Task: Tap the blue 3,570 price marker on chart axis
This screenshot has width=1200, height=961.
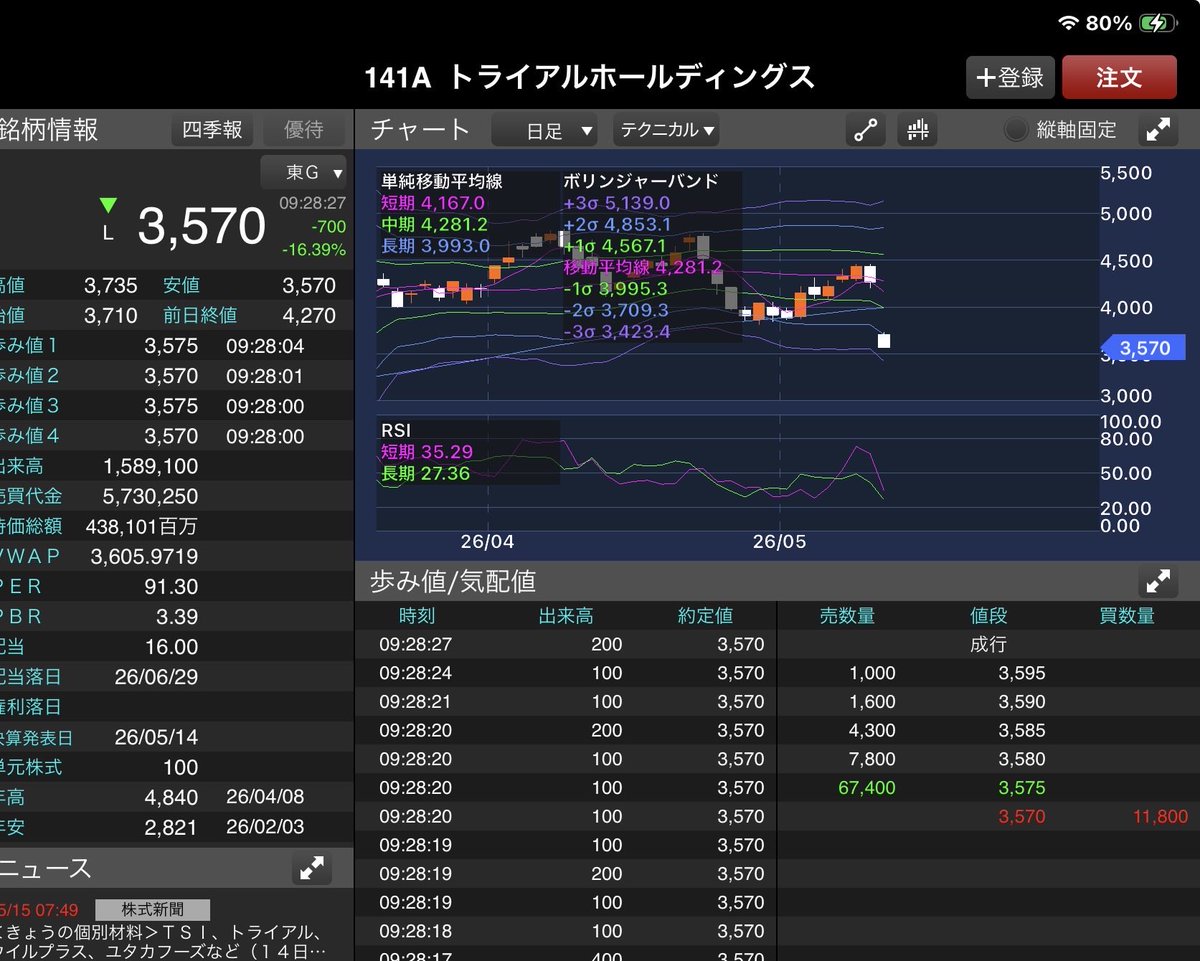Action: (x=1143, y=348)
